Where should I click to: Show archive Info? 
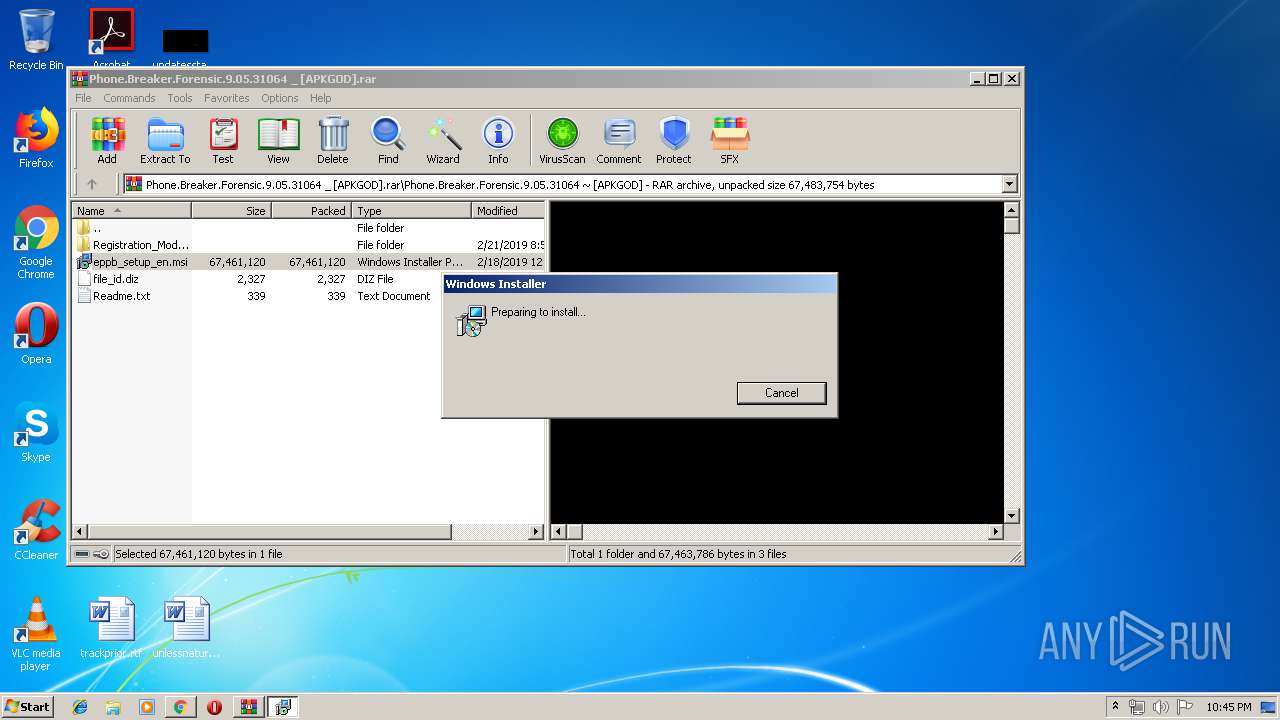pos(498,140)
